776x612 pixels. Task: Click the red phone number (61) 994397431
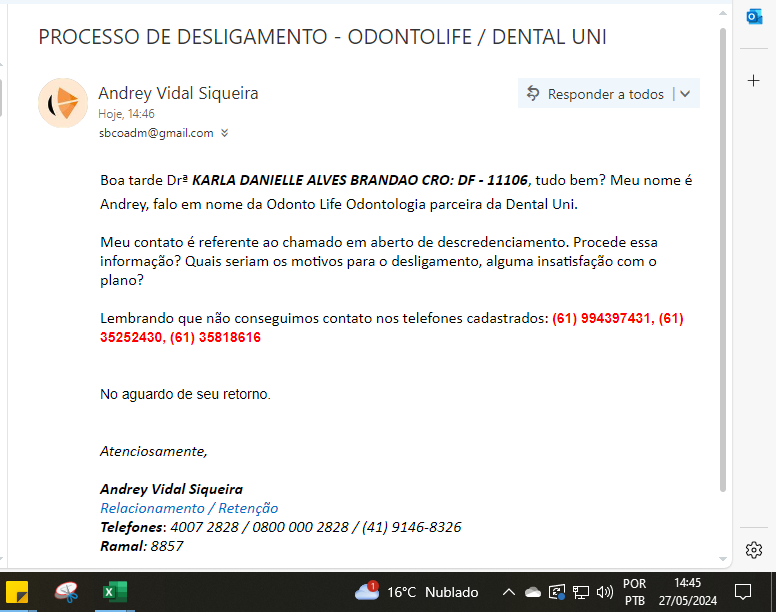click(601, 318)
